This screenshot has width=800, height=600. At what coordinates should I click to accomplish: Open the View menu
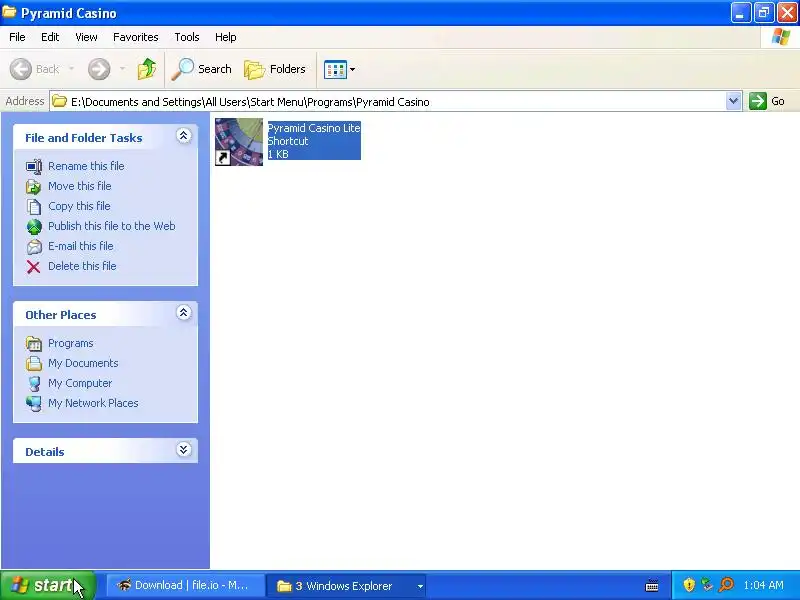[86, 37]
